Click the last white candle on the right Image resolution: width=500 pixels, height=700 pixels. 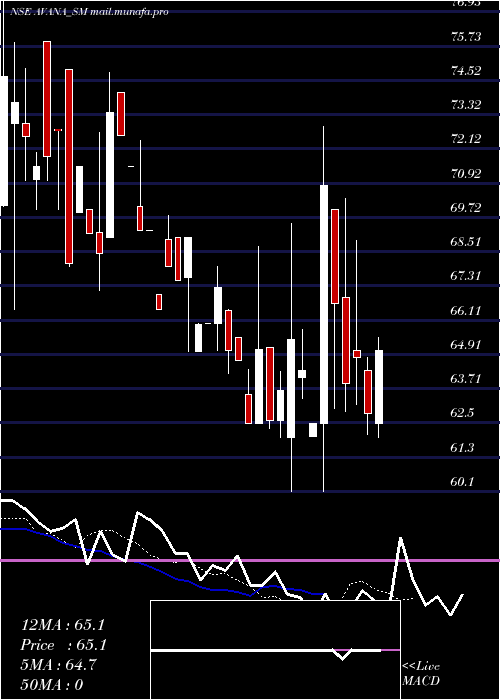coord(379,387)
